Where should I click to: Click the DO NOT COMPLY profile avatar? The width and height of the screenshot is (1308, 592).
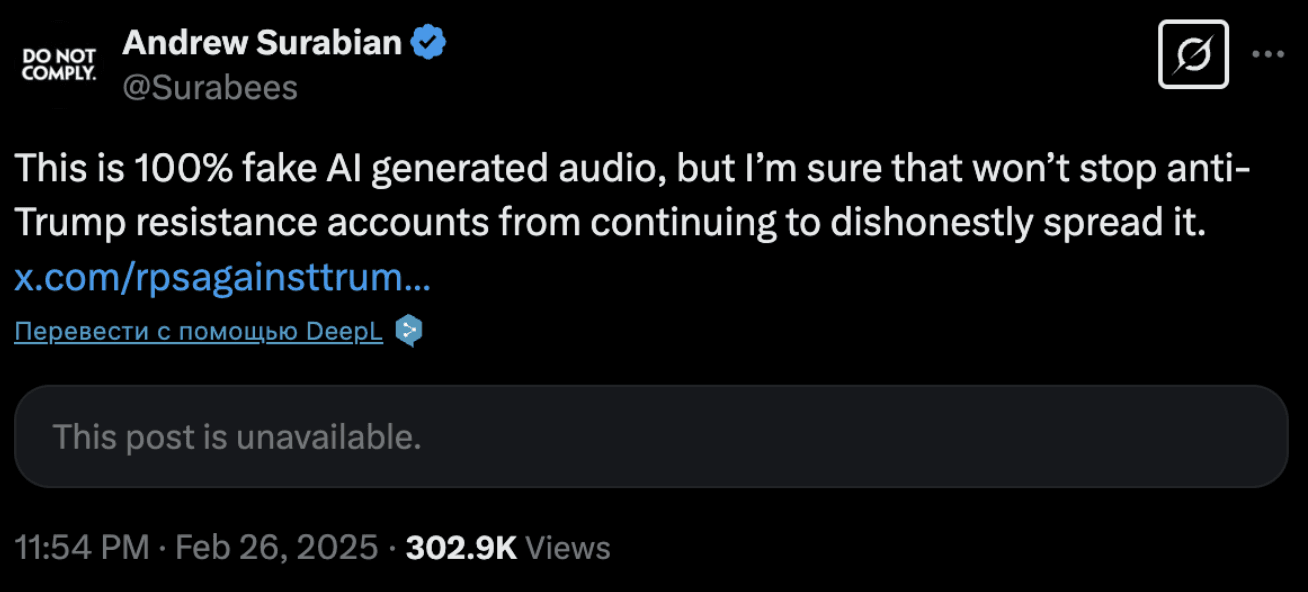click(x=60, y=63)
